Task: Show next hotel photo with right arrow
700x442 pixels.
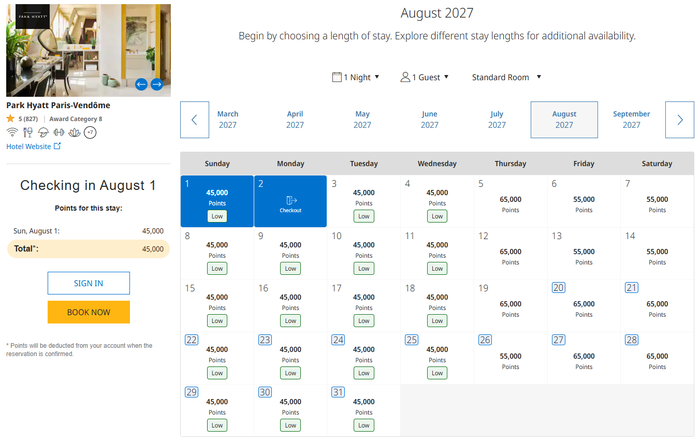Action: 157,84
